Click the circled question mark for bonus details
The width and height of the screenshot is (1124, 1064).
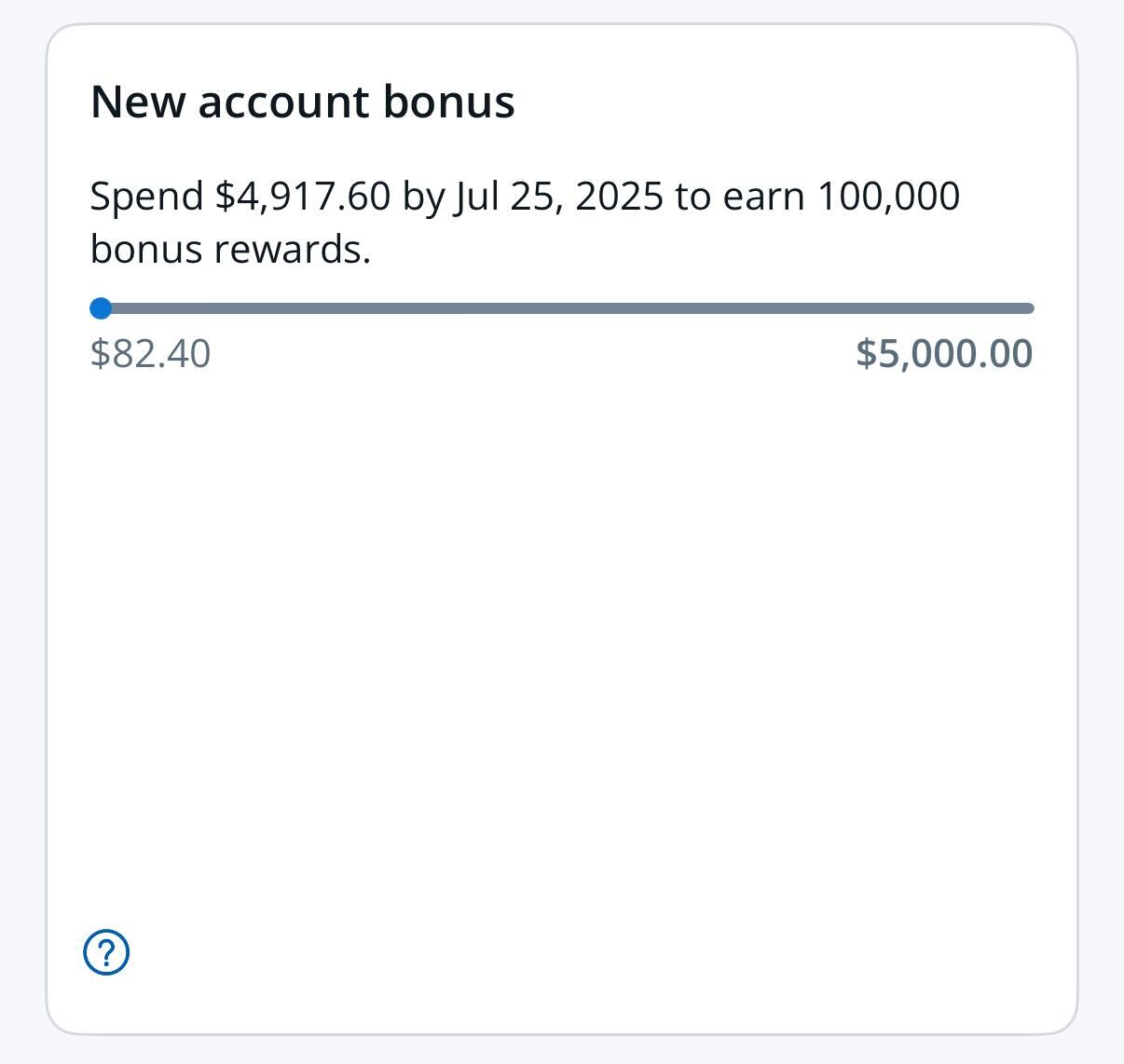(107, 954)
